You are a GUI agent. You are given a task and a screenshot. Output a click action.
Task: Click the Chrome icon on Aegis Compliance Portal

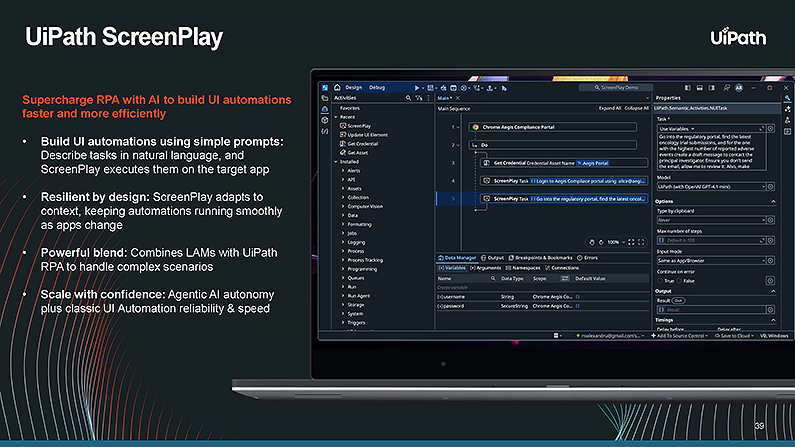coord(475,128)
